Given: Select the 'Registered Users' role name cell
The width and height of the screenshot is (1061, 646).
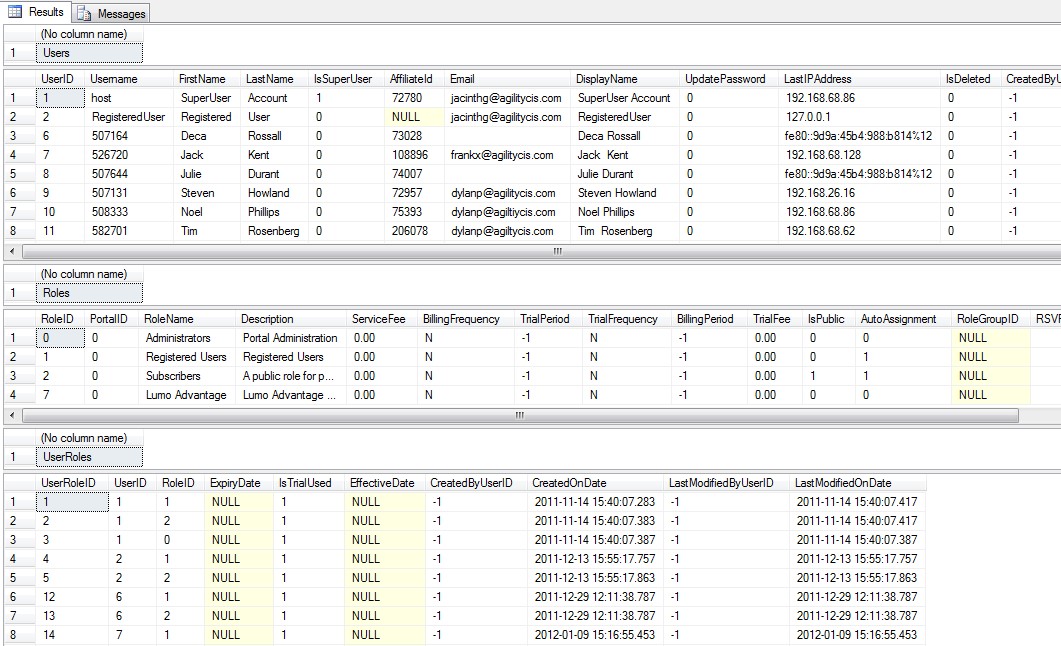Looking at the screenshot, I should 187,357.
